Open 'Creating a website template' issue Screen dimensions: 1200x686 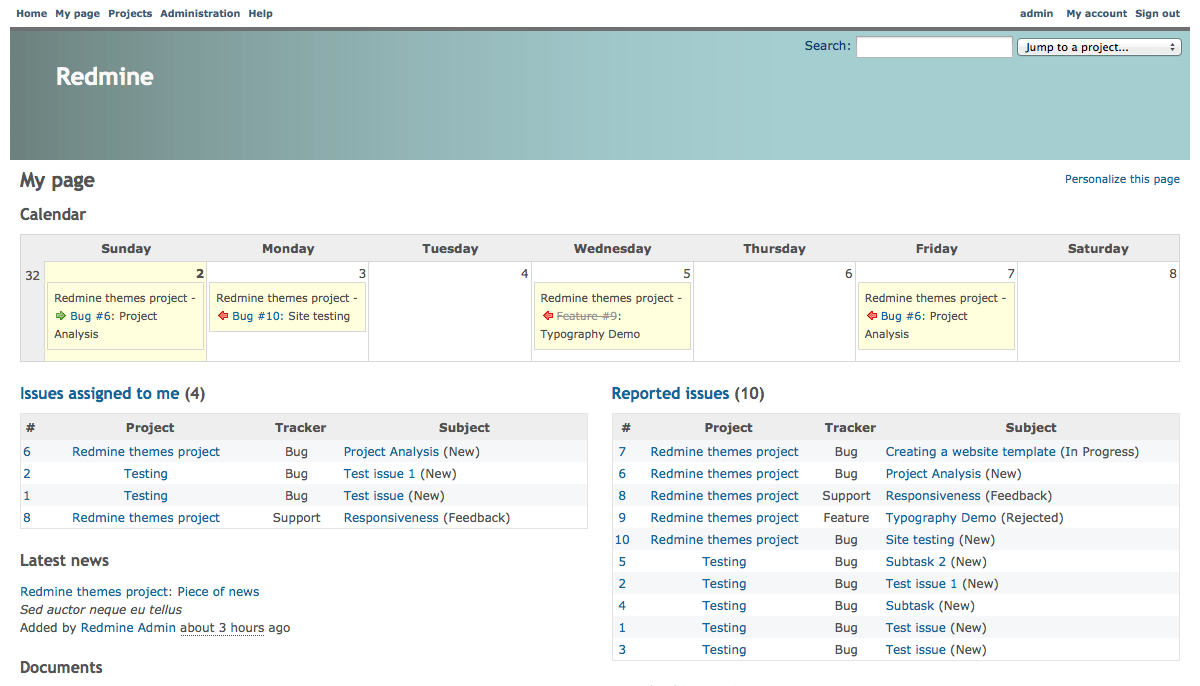pos(971,452)
